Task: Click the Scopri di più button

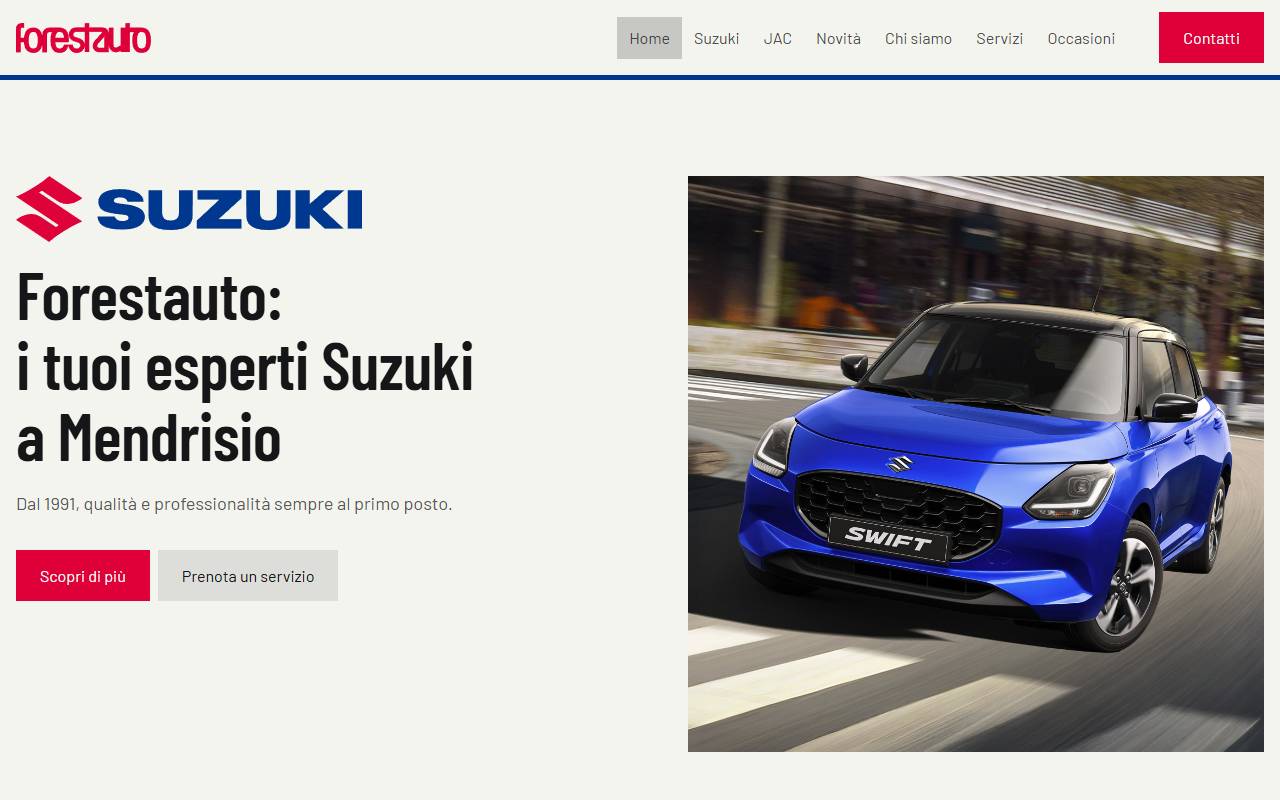Action: [83, 576]
